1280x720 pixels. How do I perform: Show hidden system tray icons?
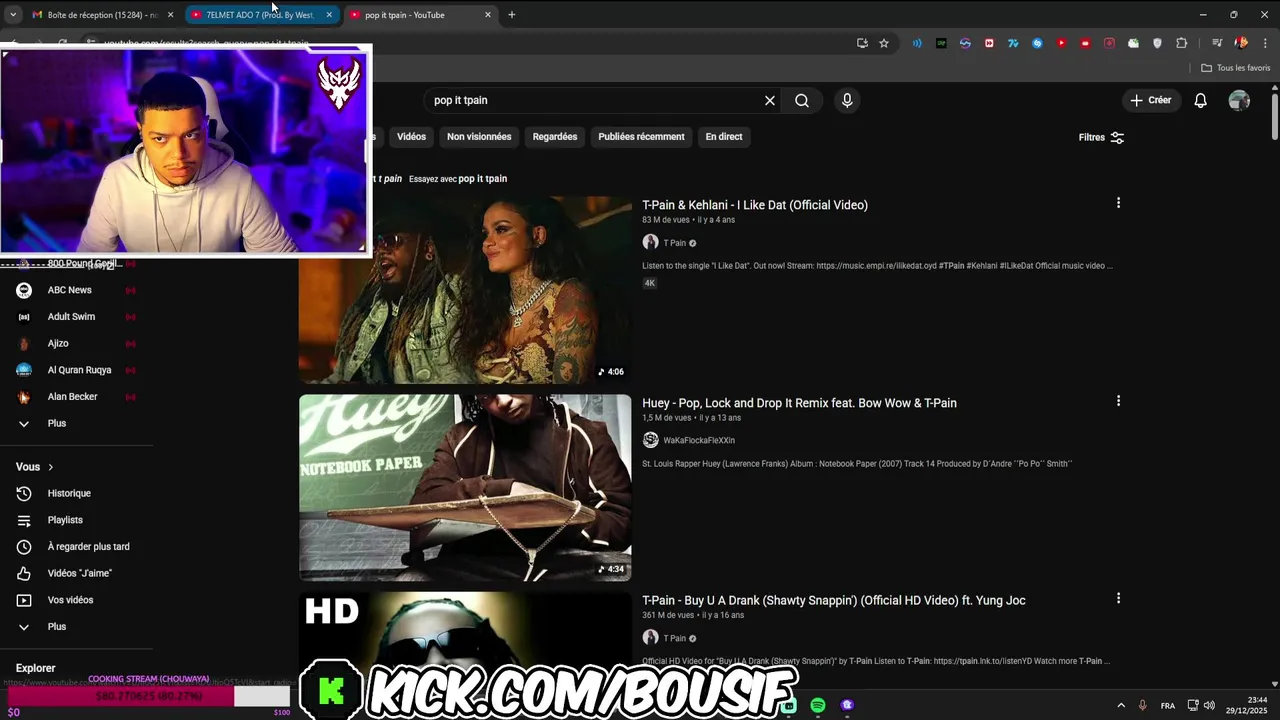(1120, 705)
